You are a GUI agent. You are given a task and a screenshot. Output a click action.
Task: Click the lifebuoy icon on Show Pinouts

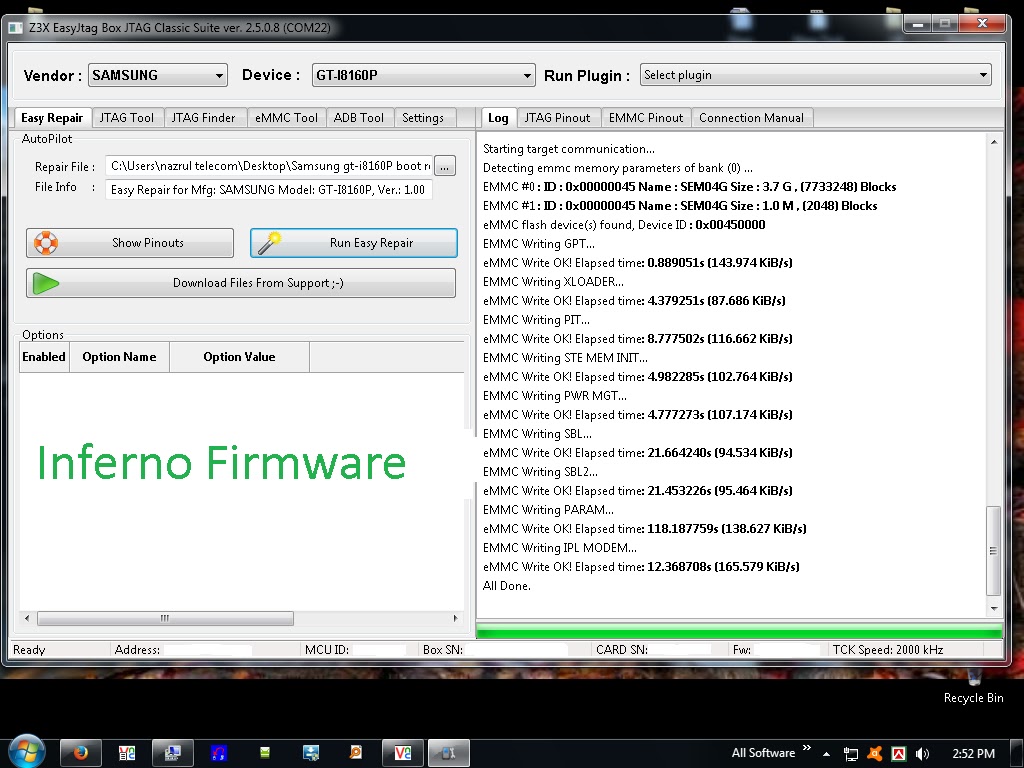[x=46, y=243]
